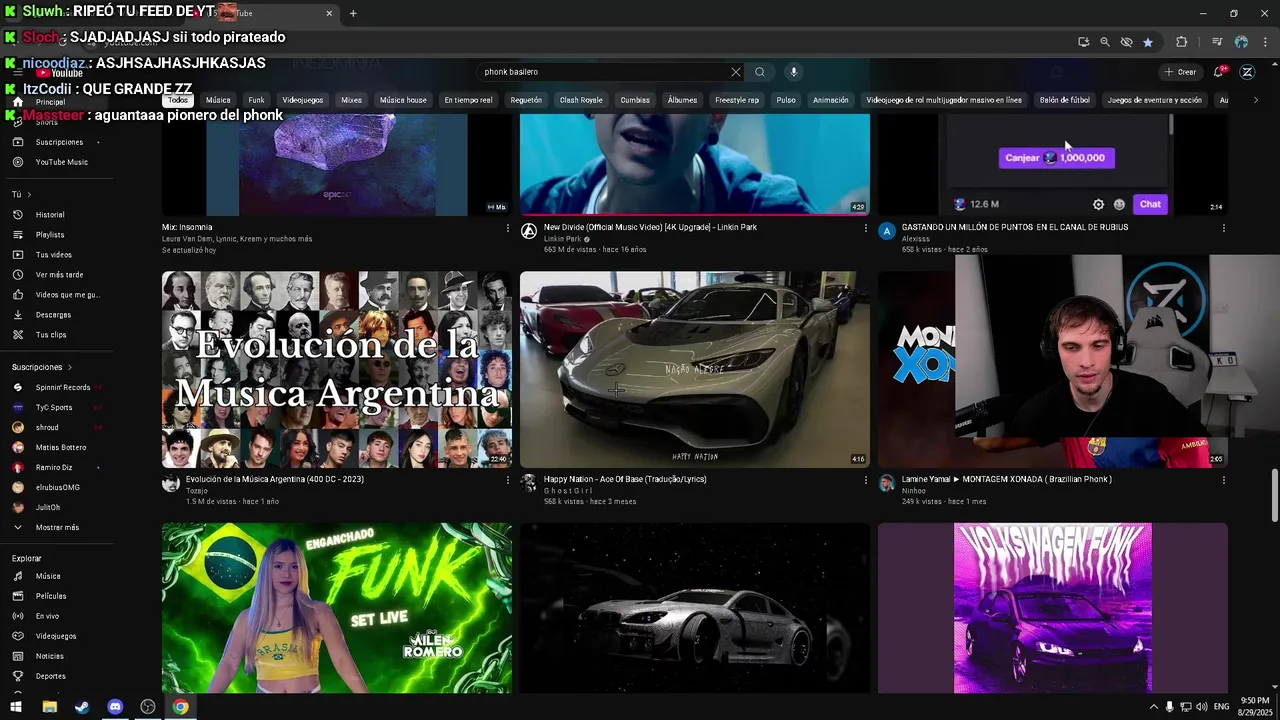Viewport: 1280px width, 720px height.
Task: Open options for Gastando un millón video
Action: click(x=1224, y=228)
